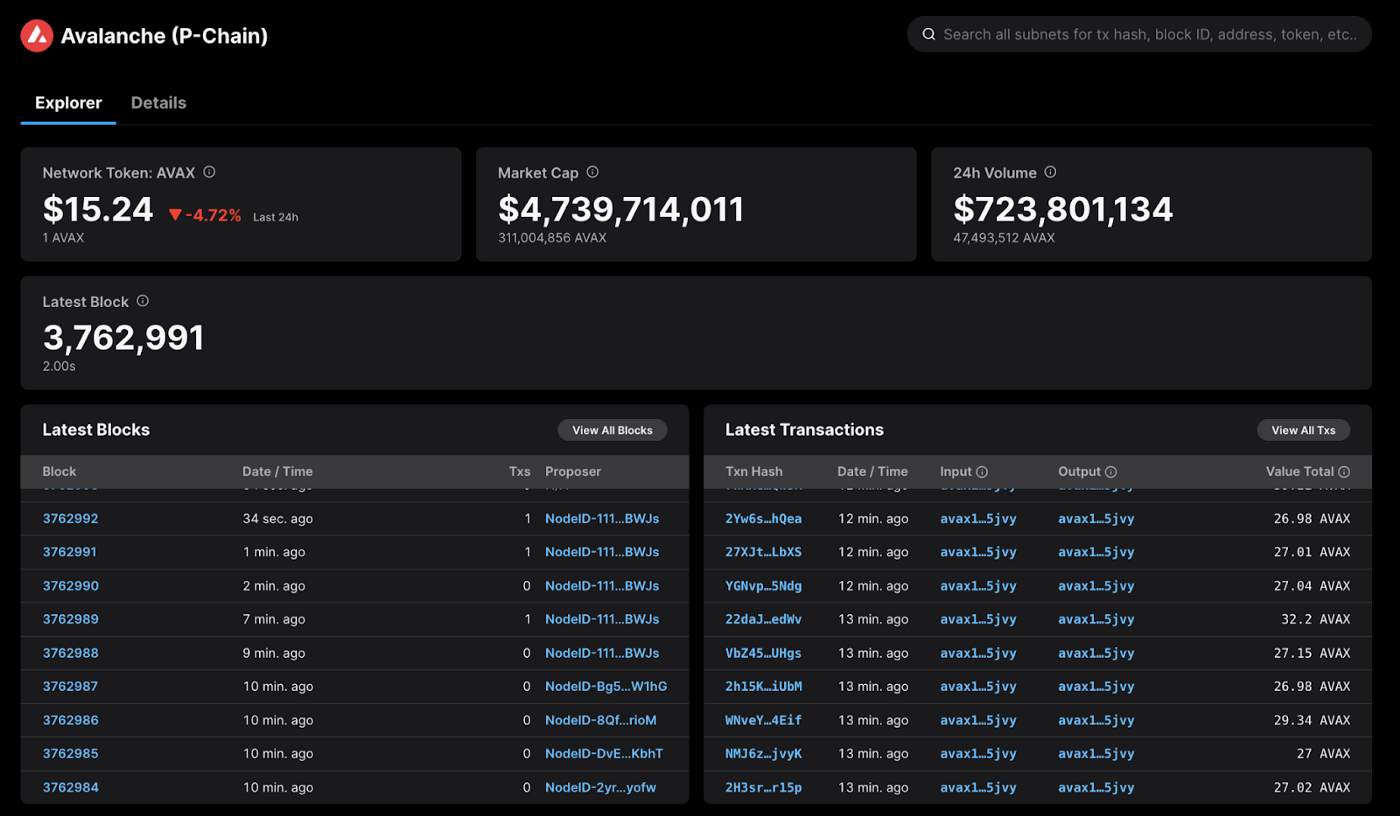Open block 3762992 details
Screen dimensions: 1400x816
pyautogui.click(x=70, y=518)
